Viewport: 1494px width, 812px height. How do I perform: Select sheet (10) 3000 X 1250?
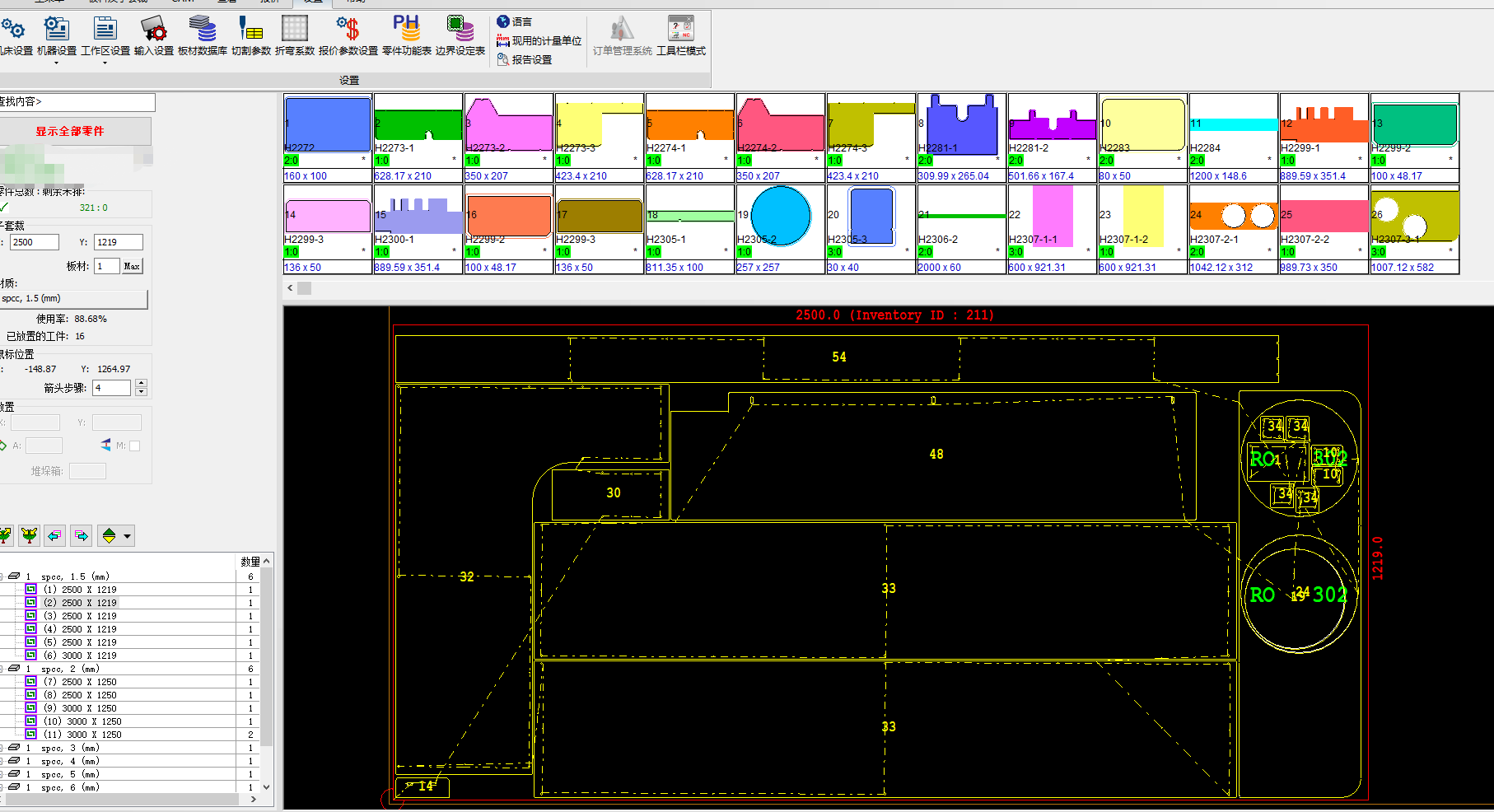82,721
